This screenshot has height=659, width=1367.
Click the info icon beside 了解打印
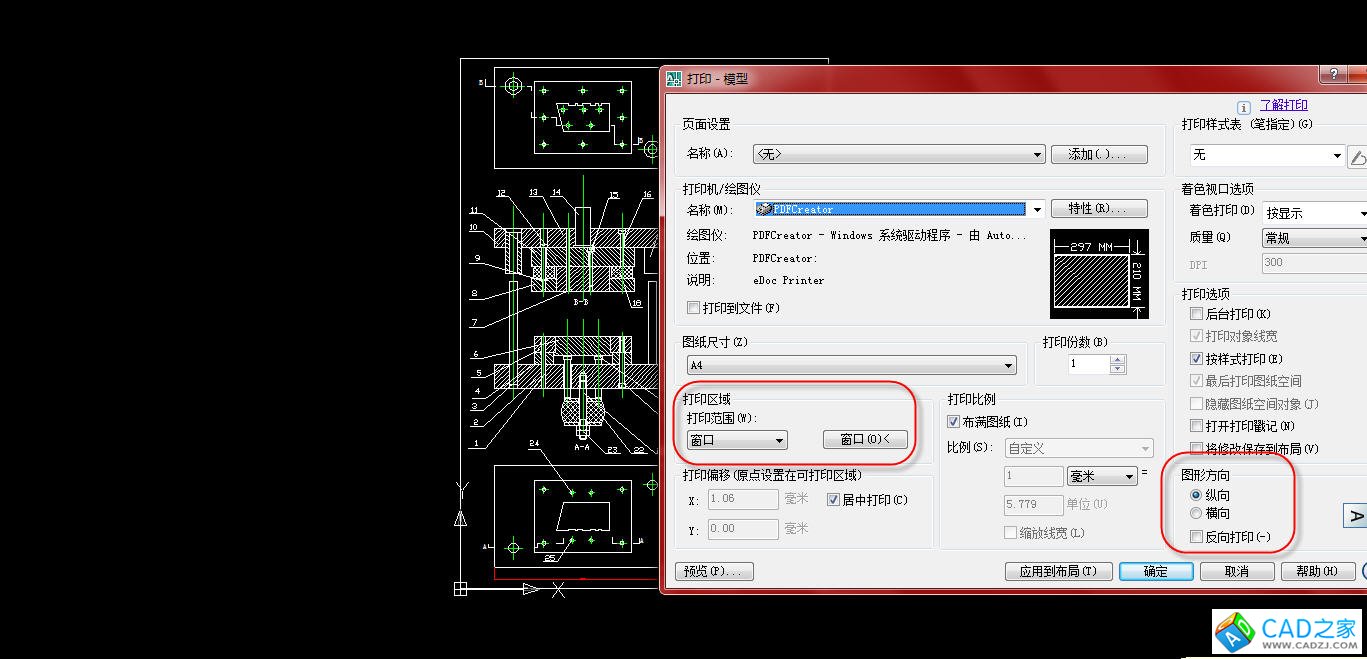tap(1243, 107)
